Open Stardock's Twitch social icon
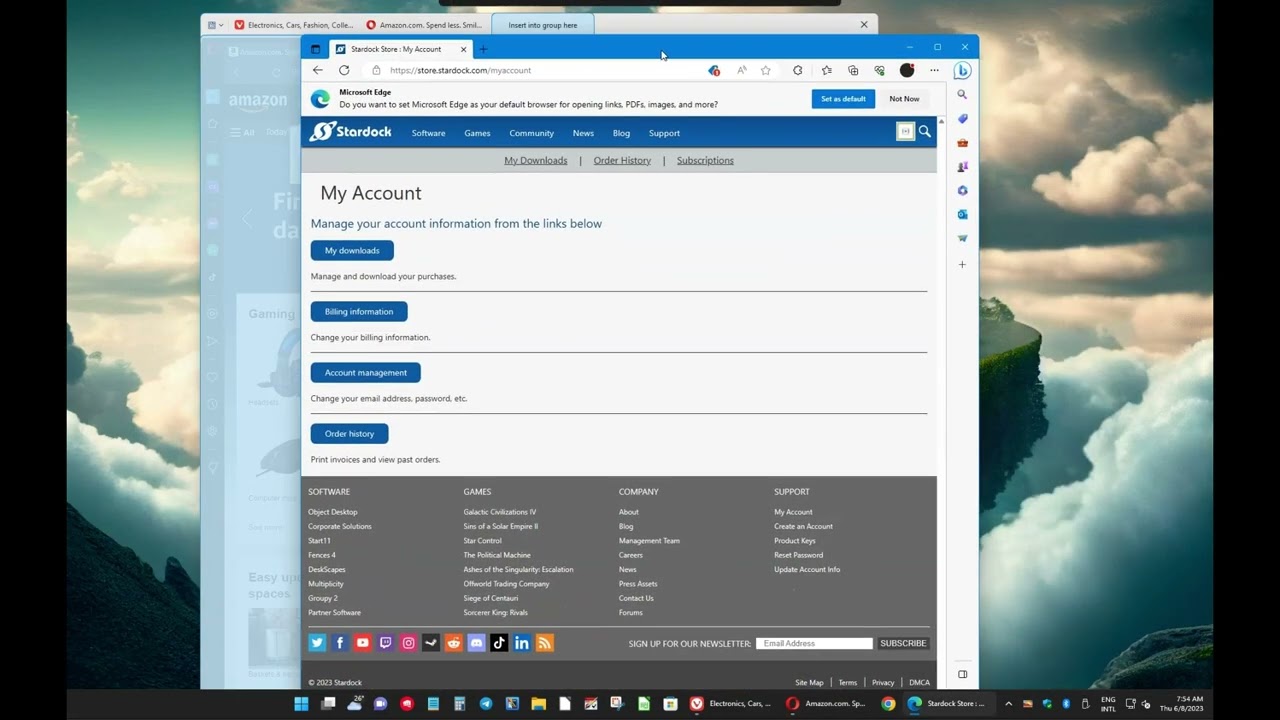The height and width of the screenshot is (720, 1280). pyautogui.click(x=386, y=643)
